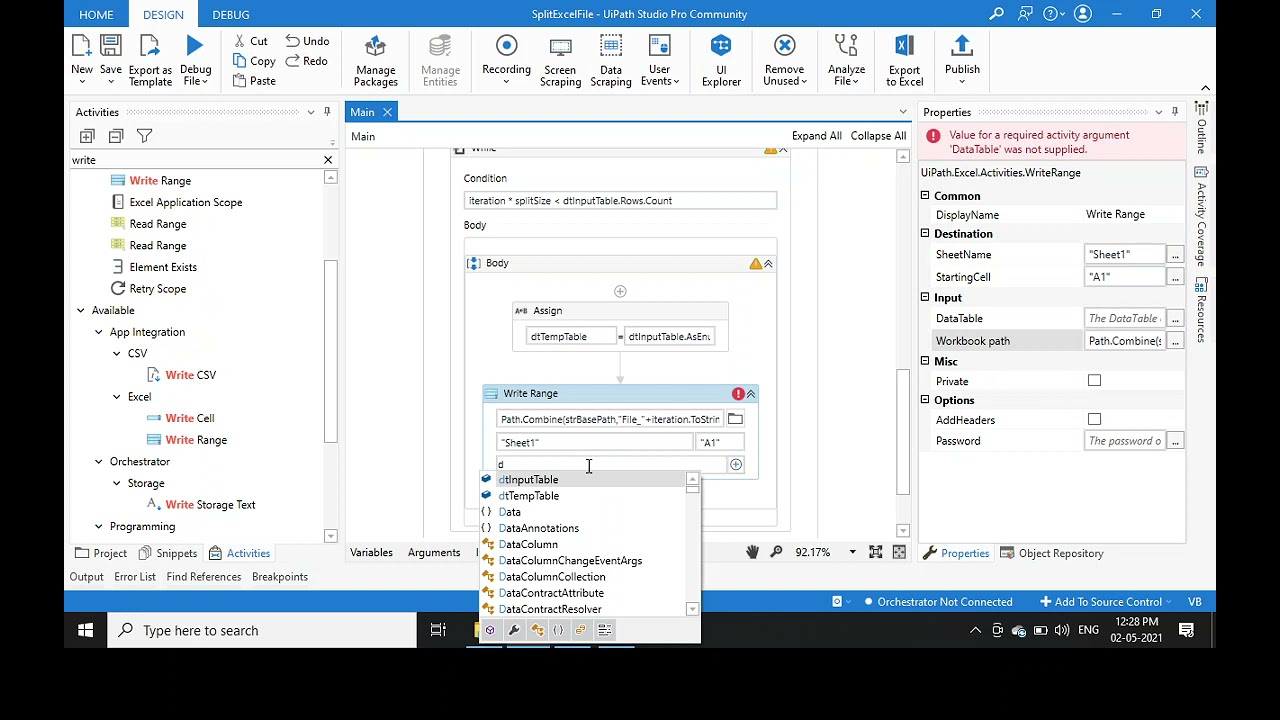Run Analyze File
Image resolution: width=1280 pixels, height=720 pixels.
846,60
